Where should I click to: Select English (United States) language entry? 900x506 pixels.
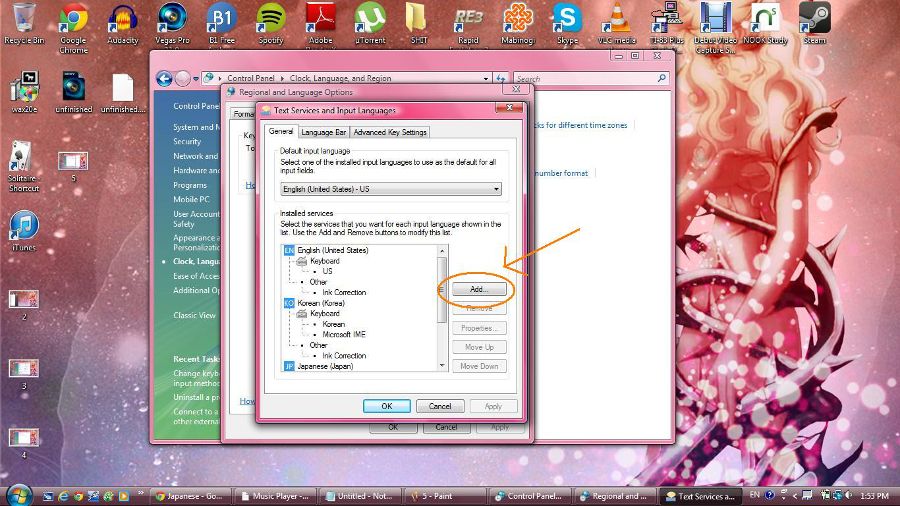point(332,250)
